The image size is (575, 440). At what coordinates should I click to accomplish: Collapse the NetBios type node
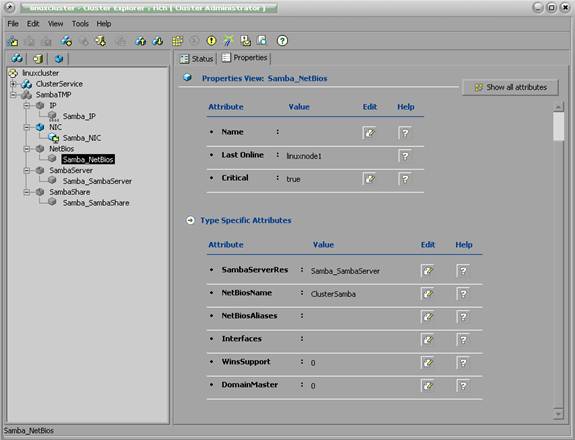point(27,149)
